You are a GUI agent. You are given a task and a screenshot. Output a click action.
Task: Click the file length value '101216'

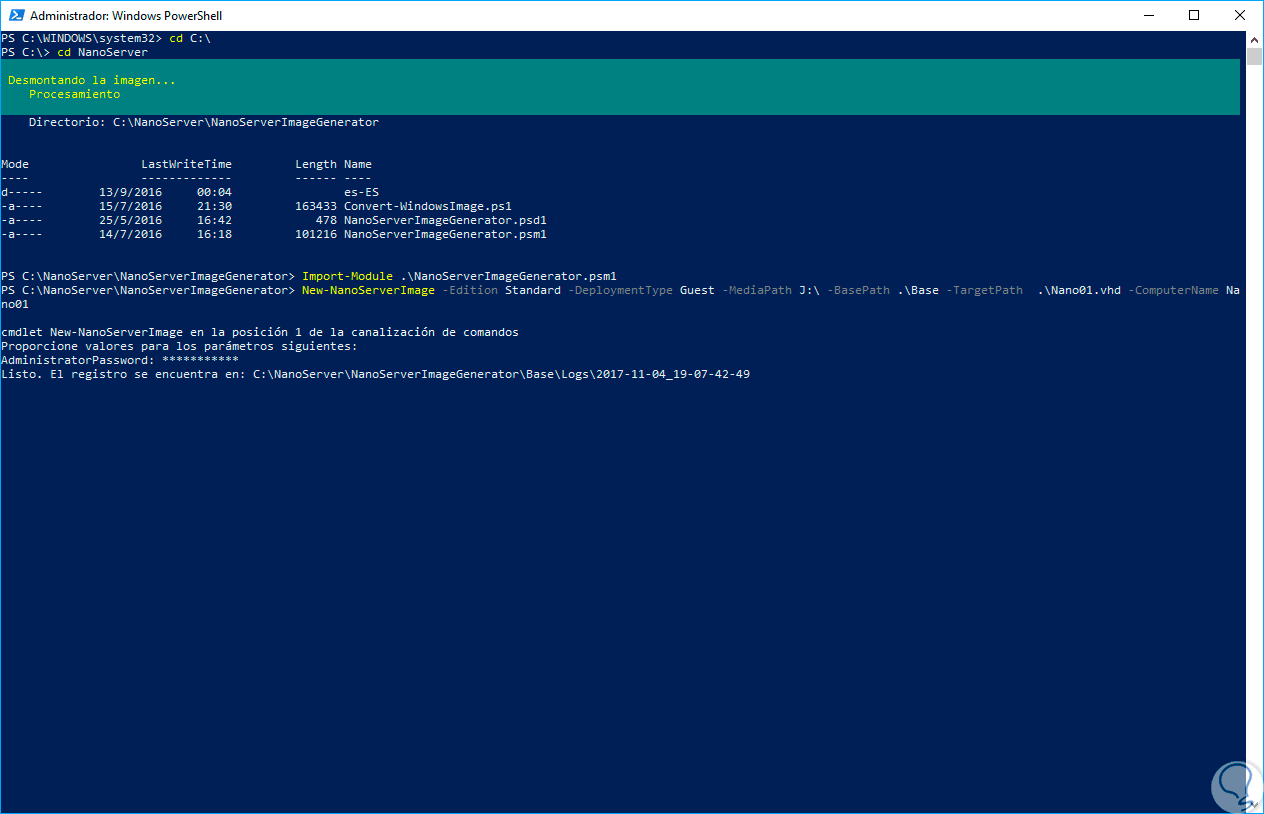[x=316, y=234]
